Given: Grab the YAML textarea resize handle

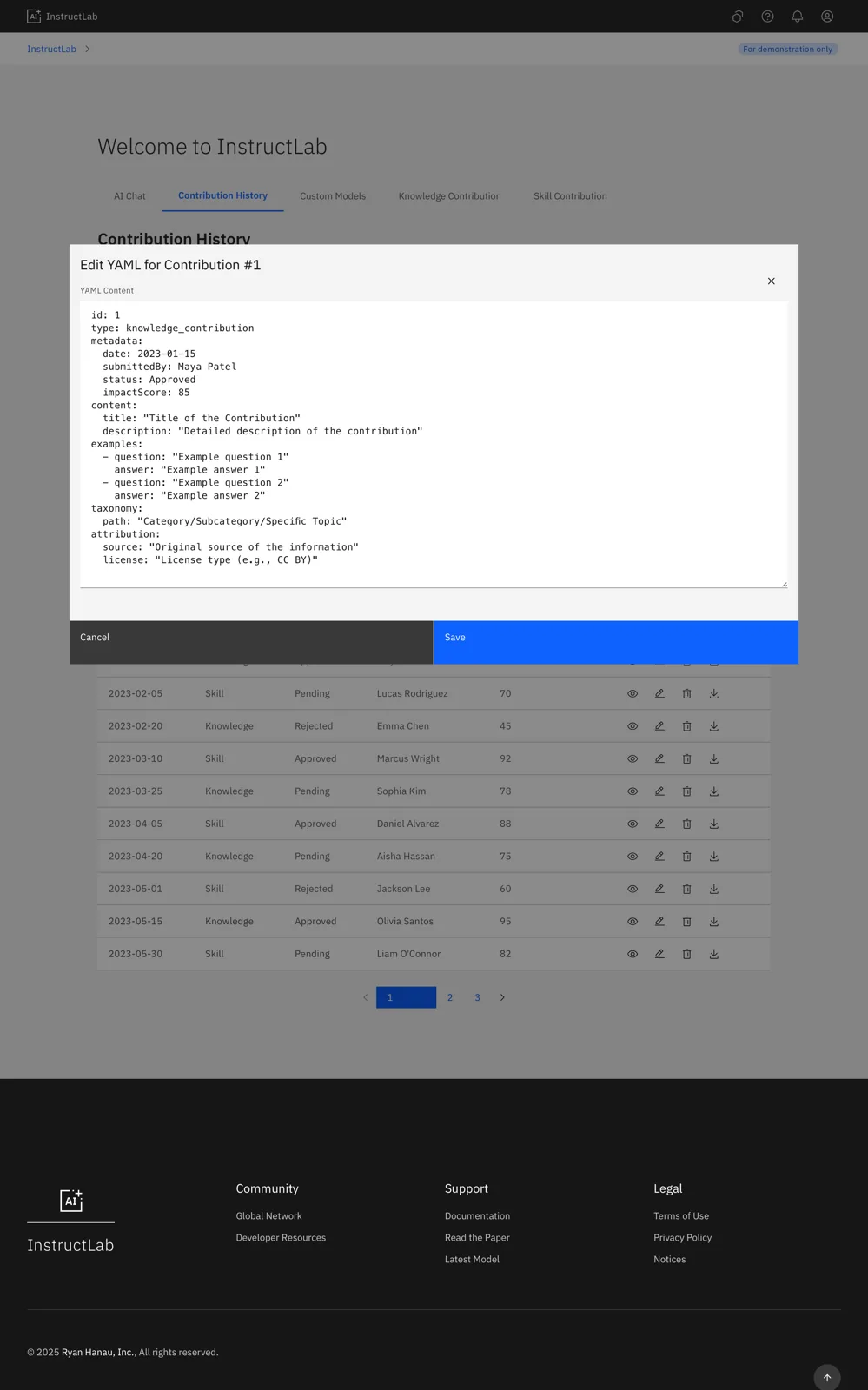Looking at the screenshot, I should [x=784, y=585].
